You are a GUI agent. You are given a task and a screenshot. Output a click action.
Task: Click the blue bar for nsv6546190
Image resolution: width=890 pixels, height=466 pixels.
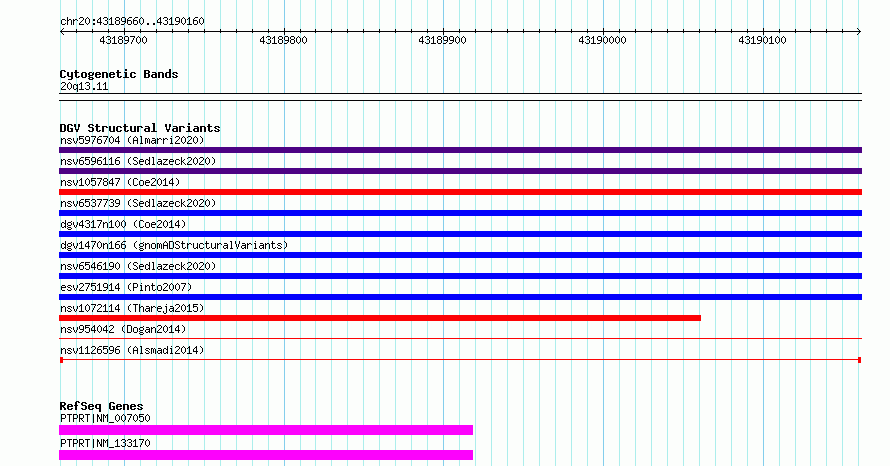point(460,276)
